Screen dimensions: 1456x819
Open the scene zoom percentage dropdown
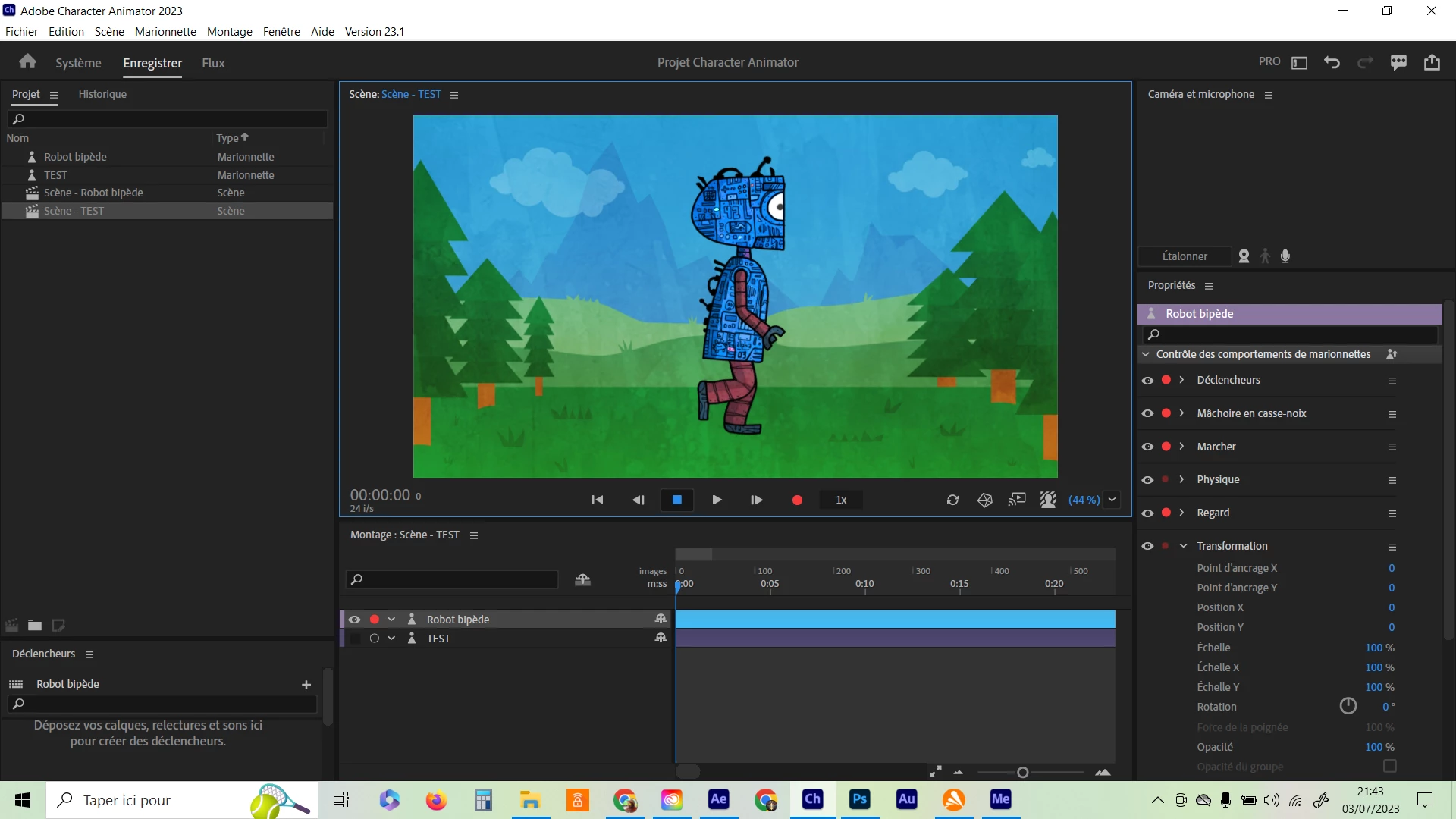pyautogui.click(x=1112, y=500)
